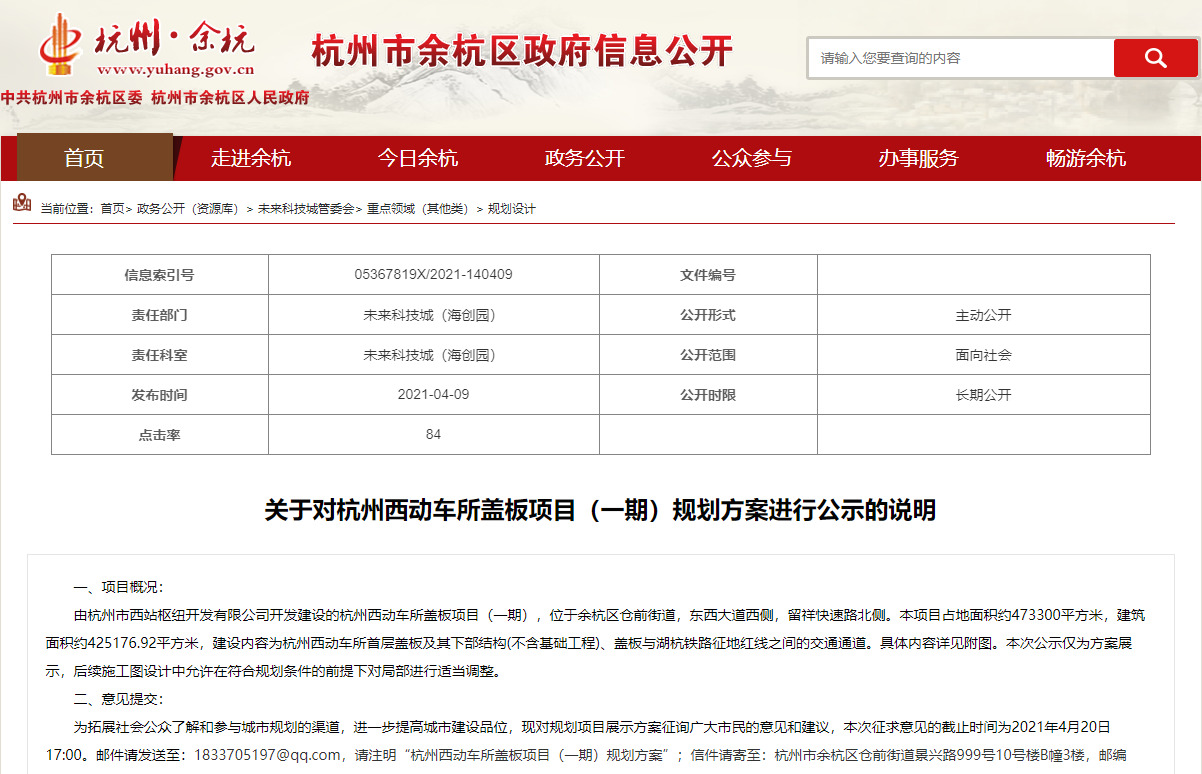Screen dimensions: 1202x774
Task: Click the 杭州市余杭区政府信息公开 banner title
Action: point(522,51)
